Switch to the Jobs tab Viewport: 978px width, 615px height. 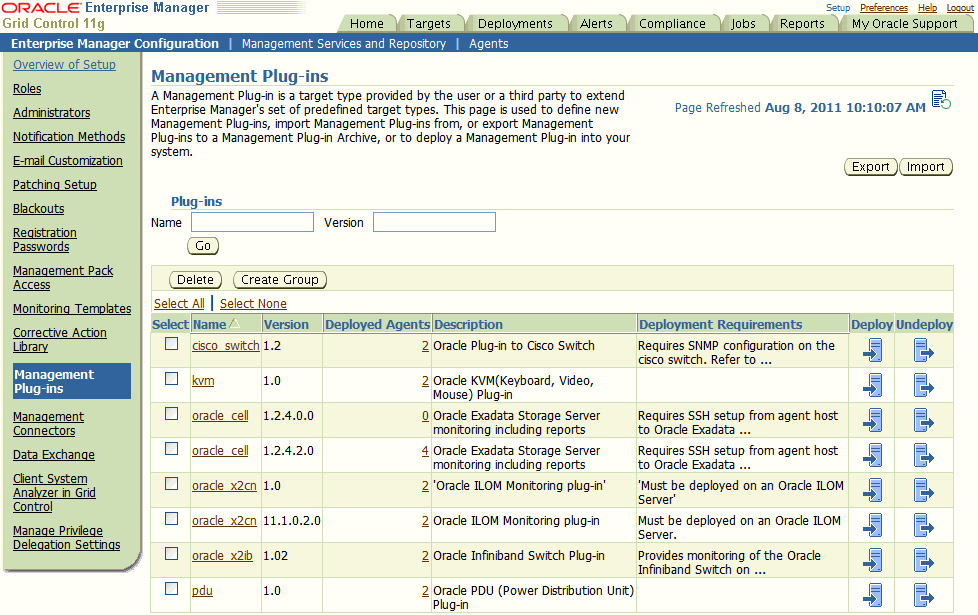(743, 24)
